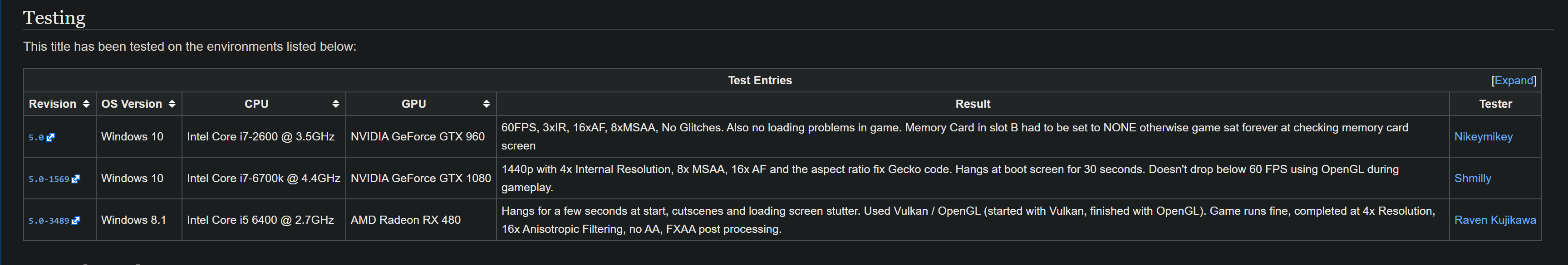Click the GPU column header text
Viewport: 1568px width, 265px height.
point(413,104)
